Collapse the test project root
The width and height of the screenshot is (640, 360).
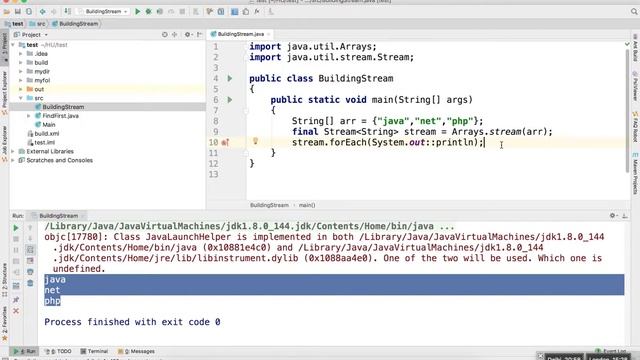13,45
